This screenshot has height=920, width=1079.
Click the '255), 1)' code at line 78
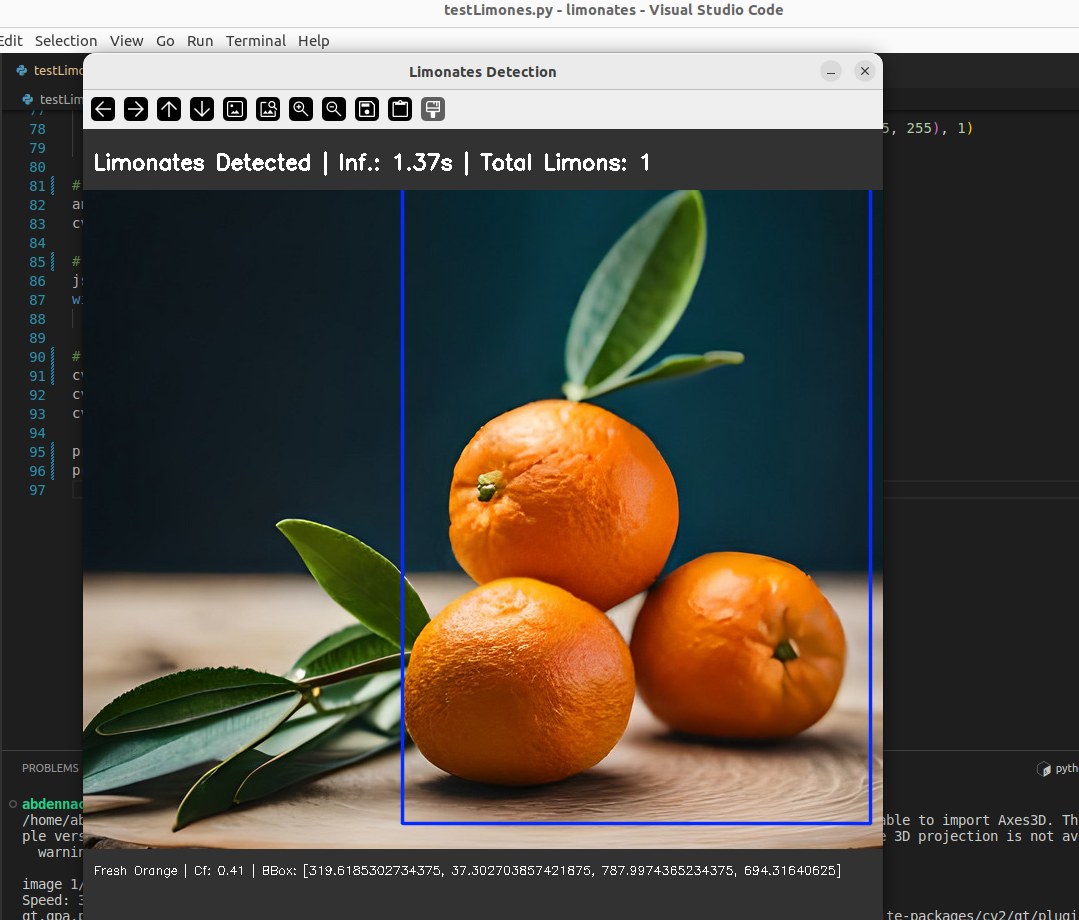pyautogui.click(x=939, y=128)
